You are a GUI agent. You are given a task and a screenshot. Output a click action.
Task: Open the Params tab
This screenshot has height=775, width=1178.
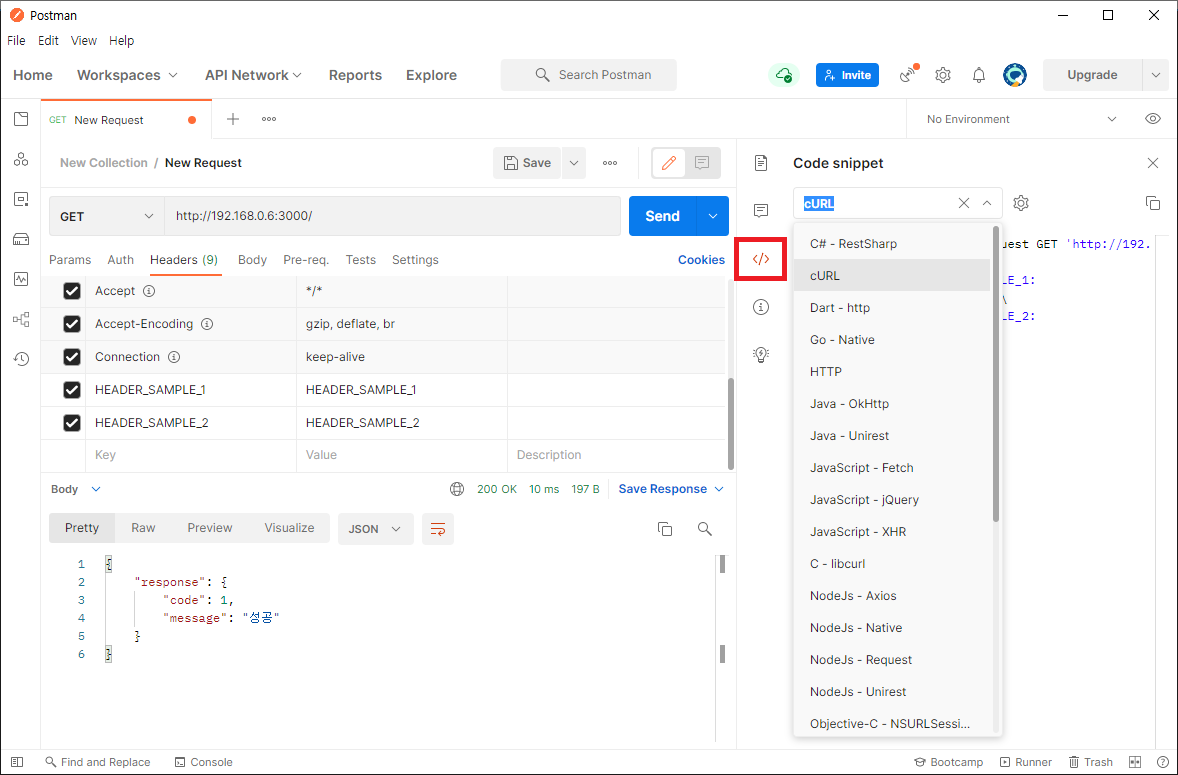70,260
